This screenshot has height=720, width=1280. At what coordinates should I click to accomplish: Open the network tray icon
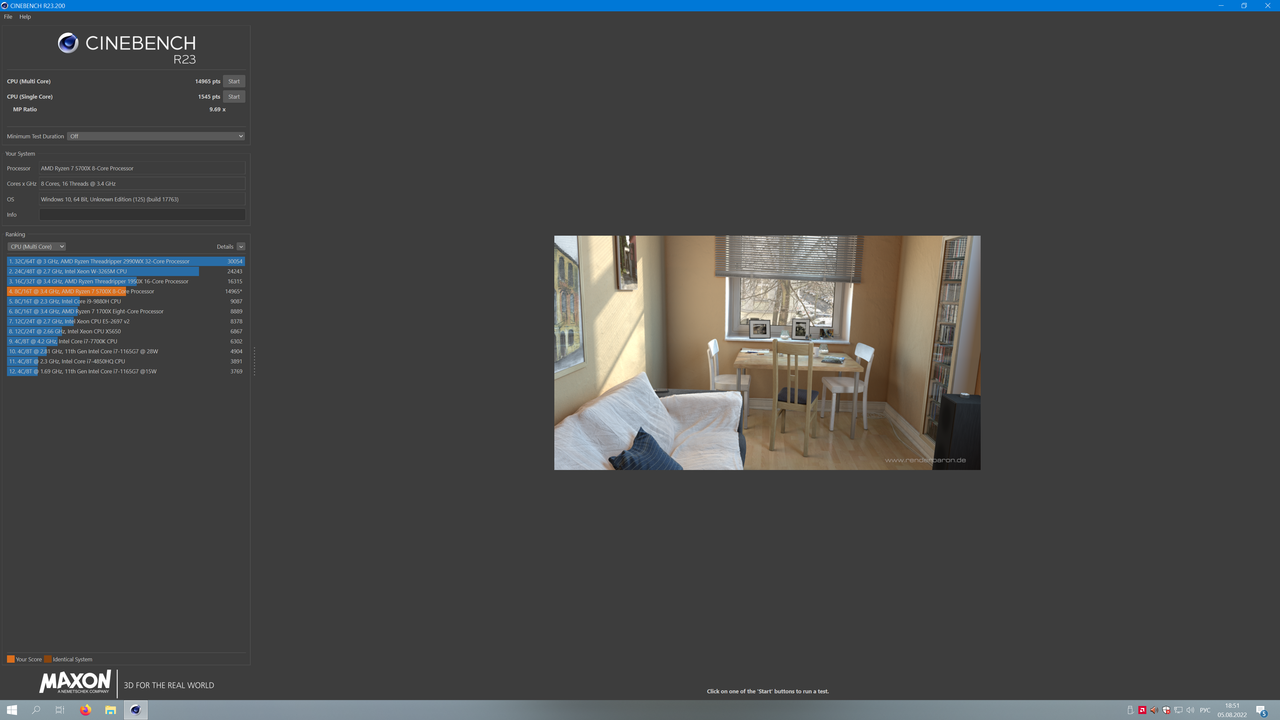[1178, 710]
